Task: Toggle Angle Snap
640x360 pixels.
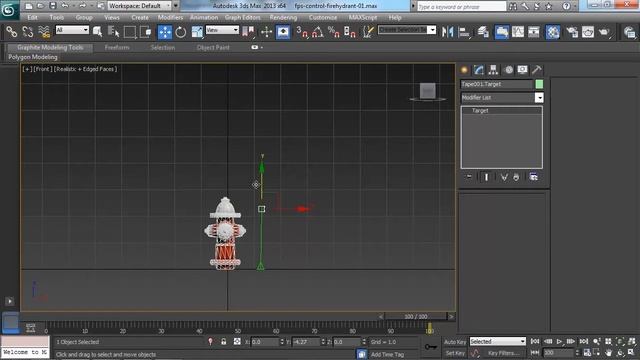Action: 318,31
